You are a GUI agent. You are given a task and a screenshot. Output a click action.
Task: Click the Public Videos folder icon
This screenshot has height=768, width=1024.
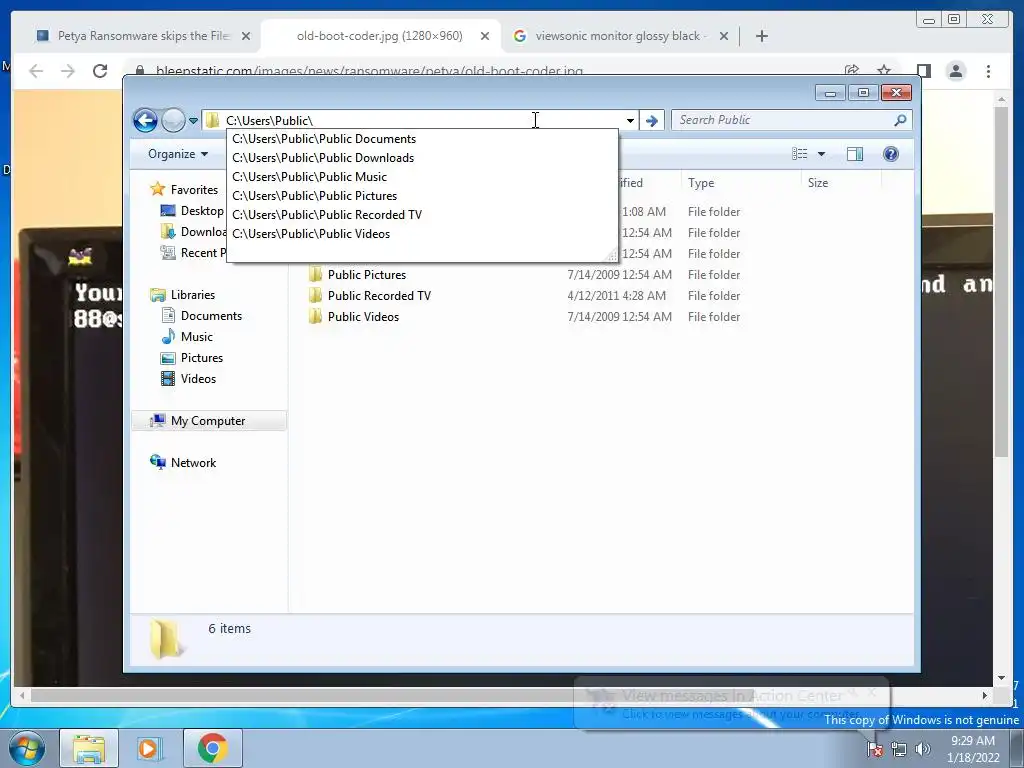(x=315, y=317)
